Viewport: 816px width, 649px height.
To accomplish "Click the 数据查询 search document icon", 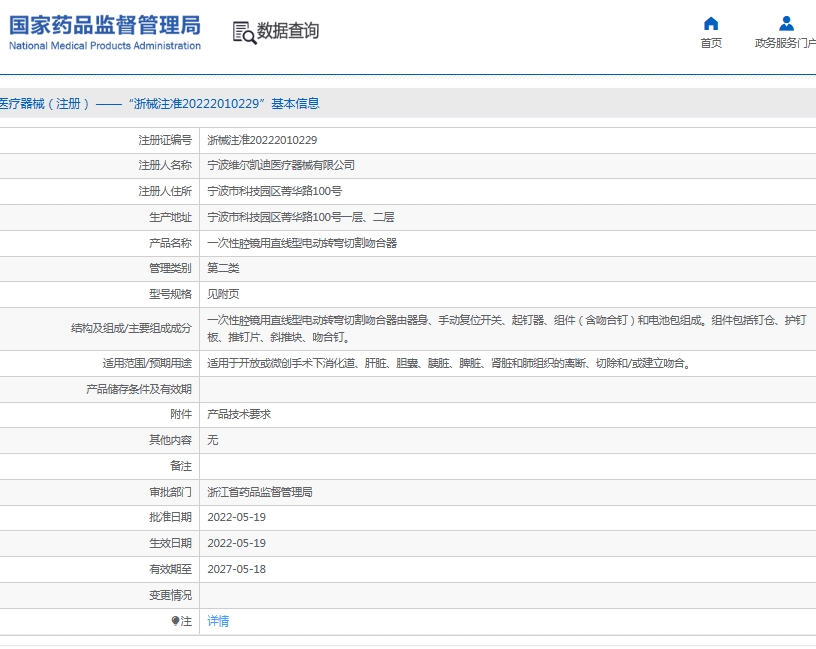I will [244, 32].
